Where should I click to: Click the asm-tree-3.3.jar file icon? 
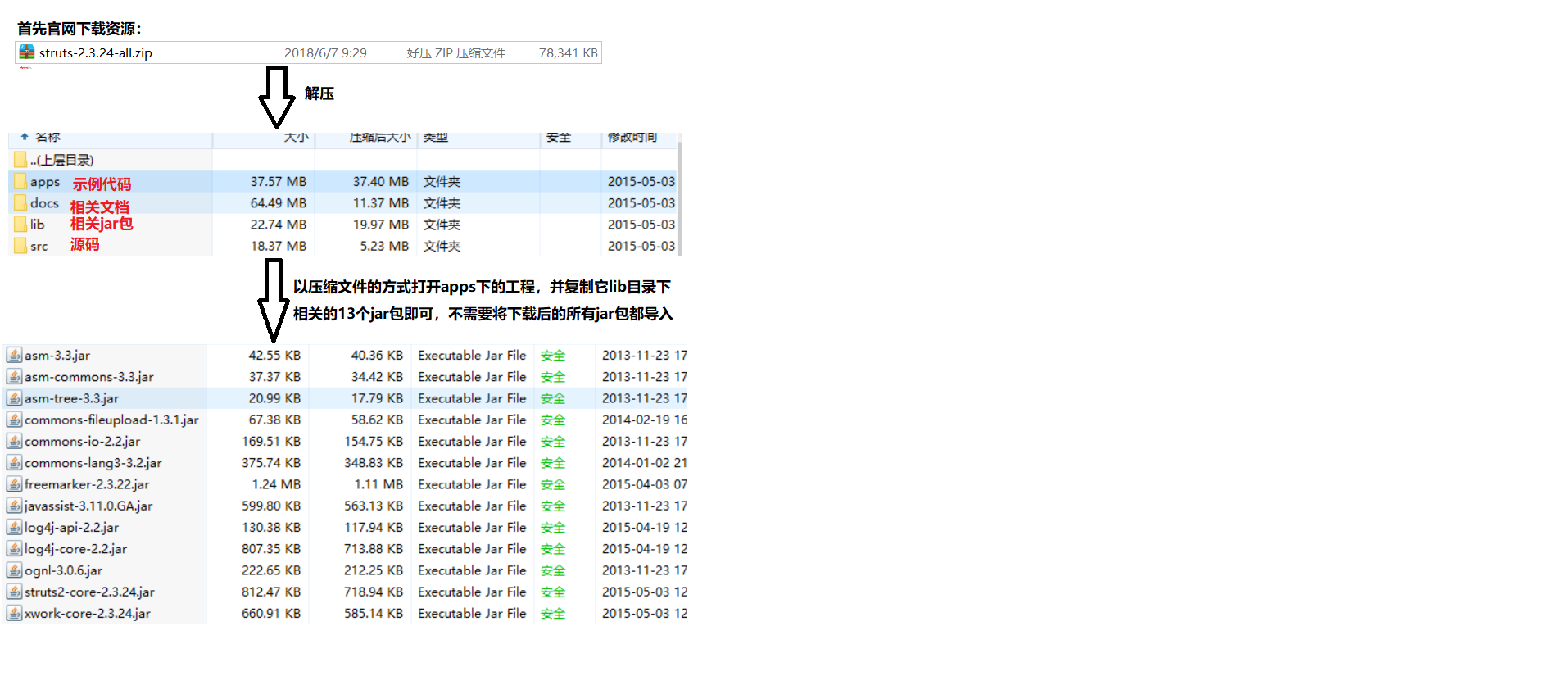click(x=15, y=398)
